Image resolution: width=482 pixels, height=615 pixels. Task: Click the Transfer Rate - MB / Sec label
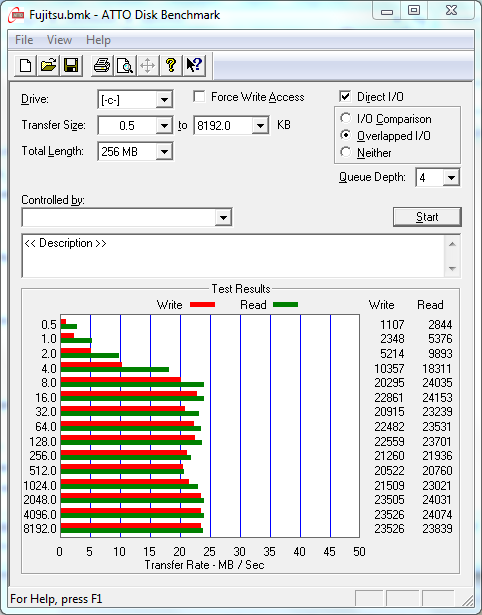(x=204, y=565)
